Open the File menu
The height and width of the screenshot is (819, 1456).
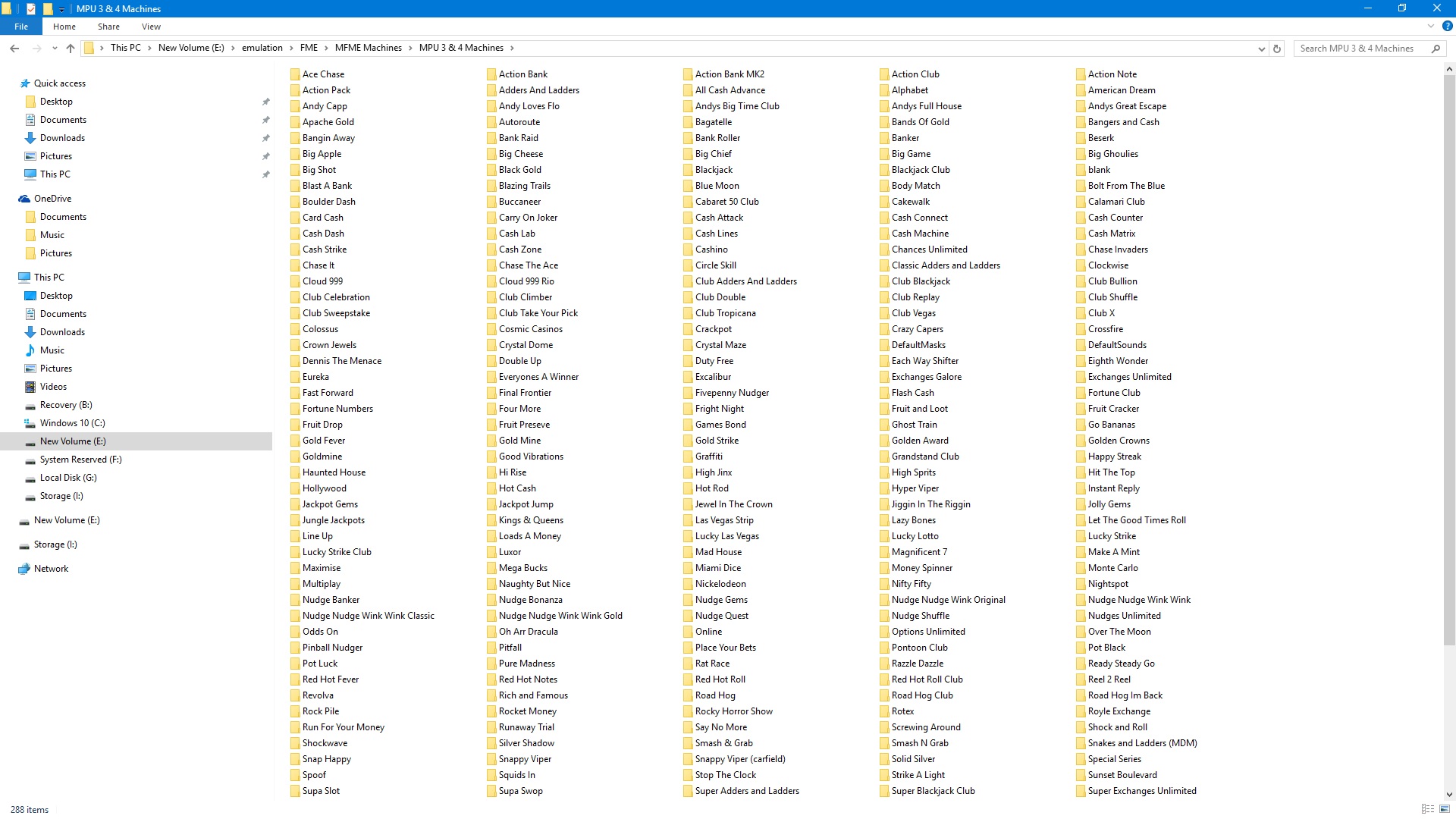coord(21,27)
